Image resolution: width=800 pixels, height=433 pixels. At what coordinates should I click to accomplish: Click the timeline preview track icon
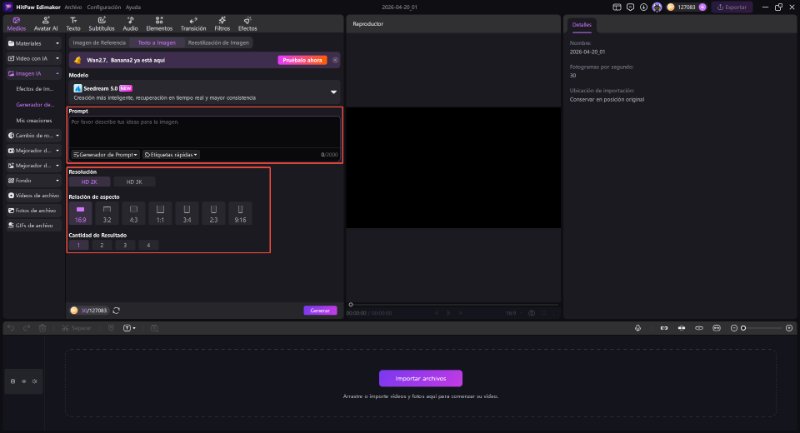pyautogui.click(x=716, y=328)
